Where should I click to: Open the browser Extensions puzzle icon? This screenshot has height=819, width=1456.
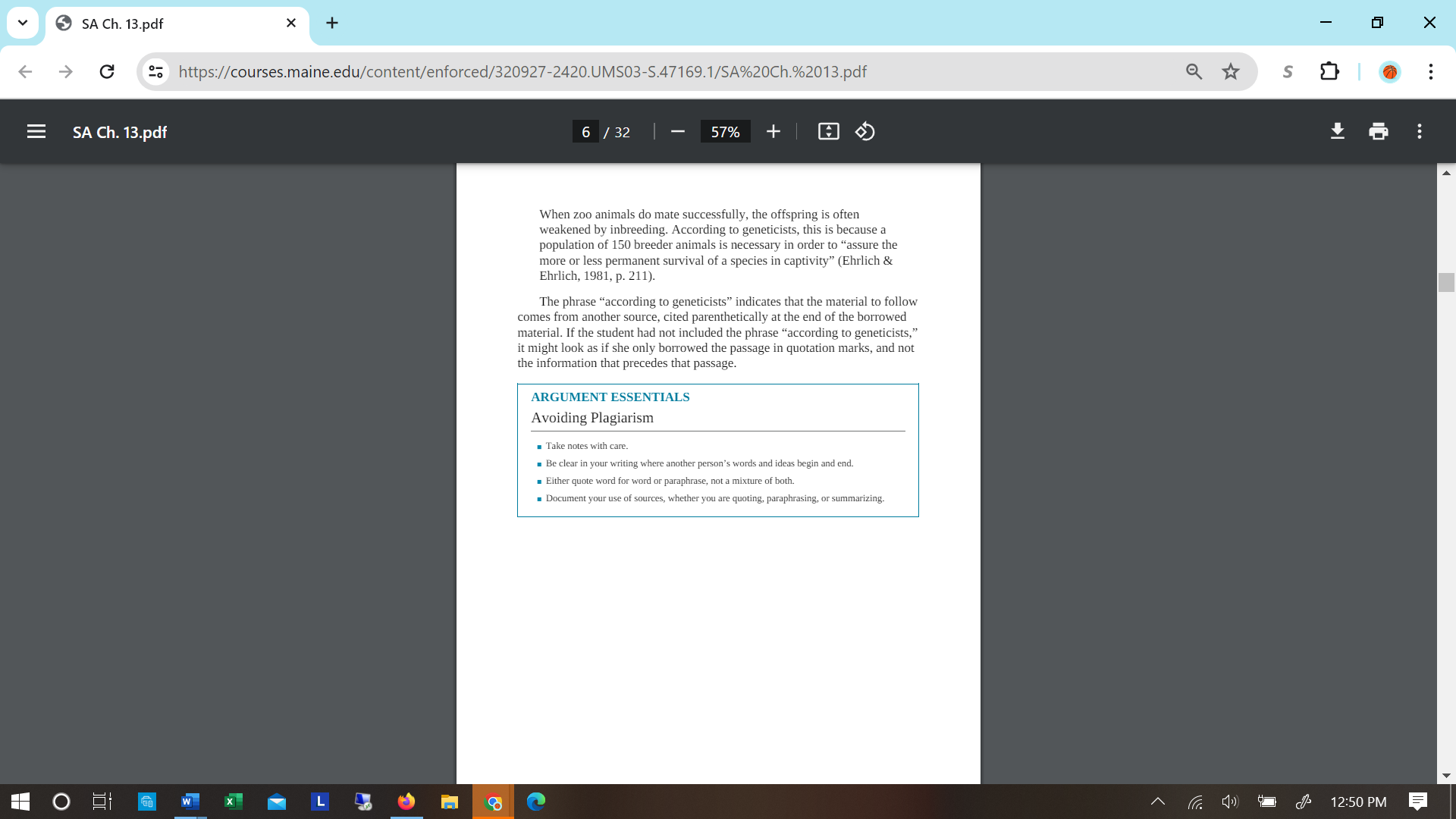pyautogui.click(x=1329, y=71)
